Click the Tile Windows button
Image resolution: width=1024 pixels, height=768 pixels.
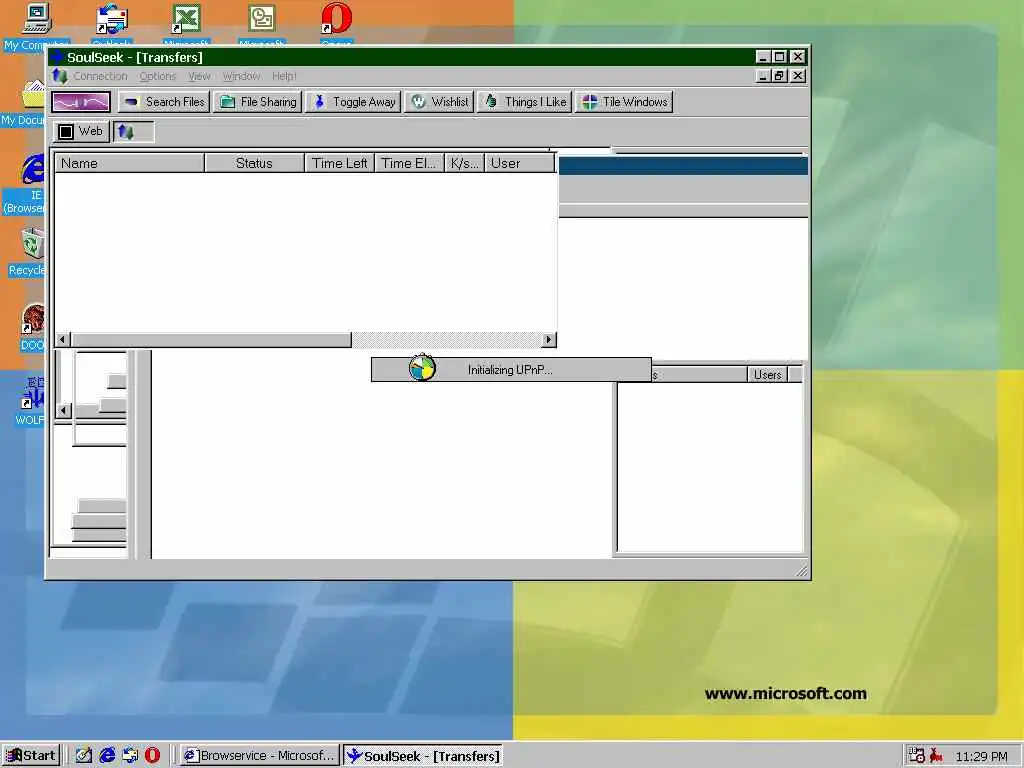point(624,102)
